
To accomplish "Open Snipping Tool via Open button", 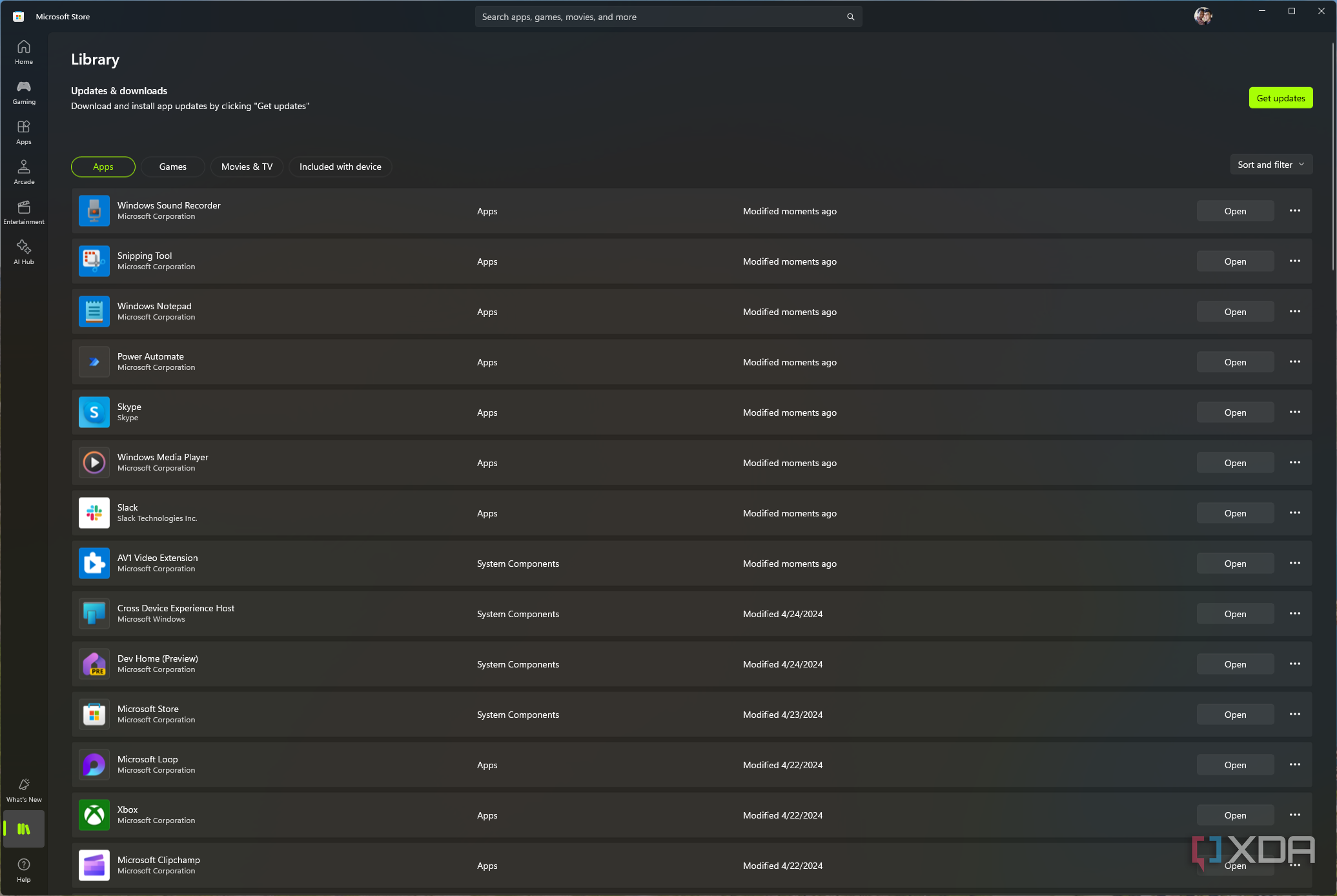I will pyautogui.click(x=1235, y=261).
